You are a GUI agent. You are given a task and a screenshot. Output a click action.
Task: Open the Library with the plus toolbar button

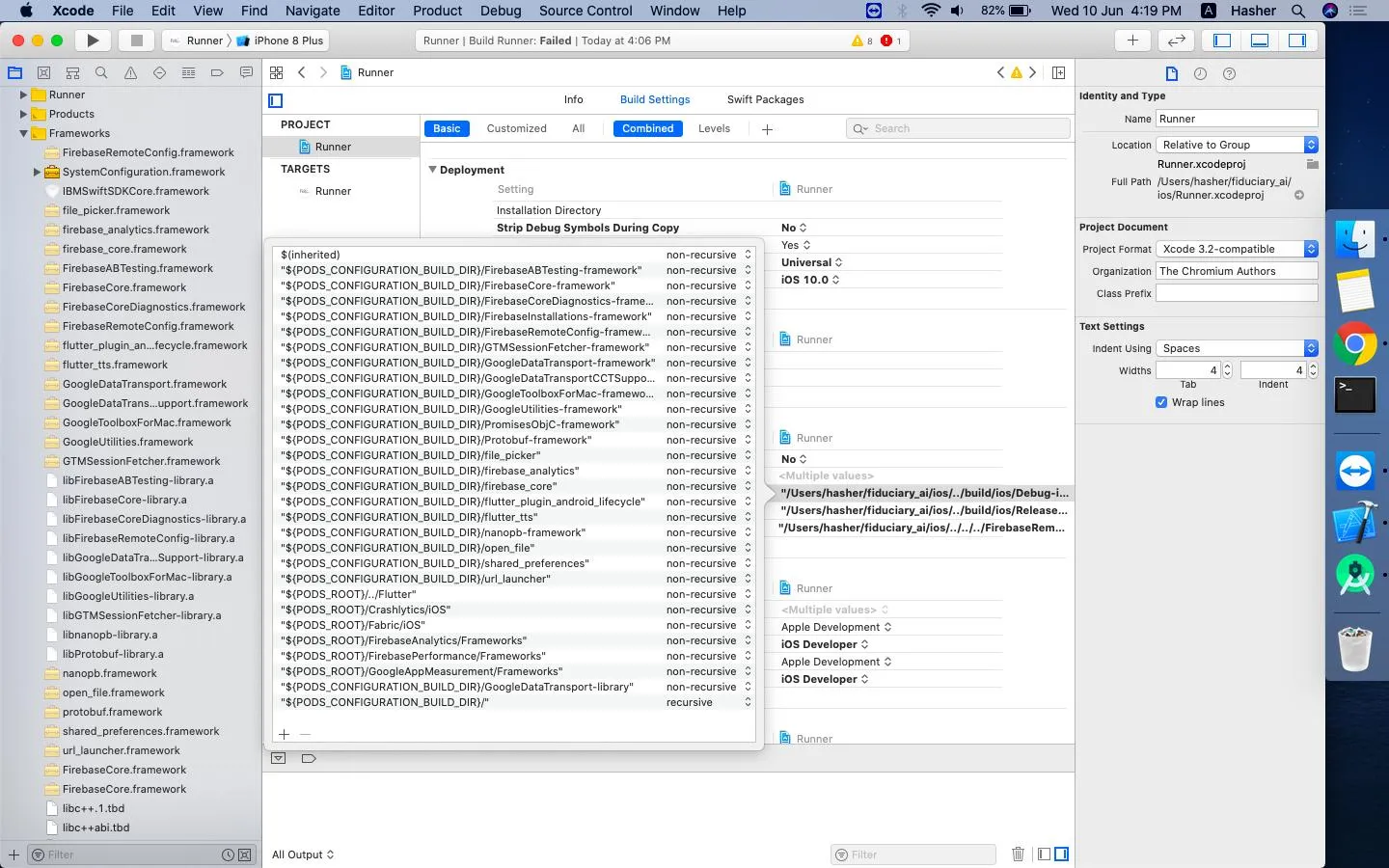pos(1132,41)
